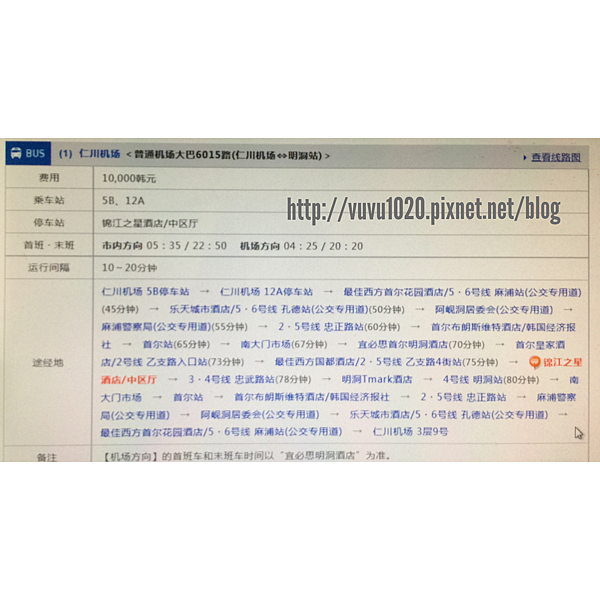The image size is (600, 600).
Task: Select the 费用 row label
Action: pos(49,178)
